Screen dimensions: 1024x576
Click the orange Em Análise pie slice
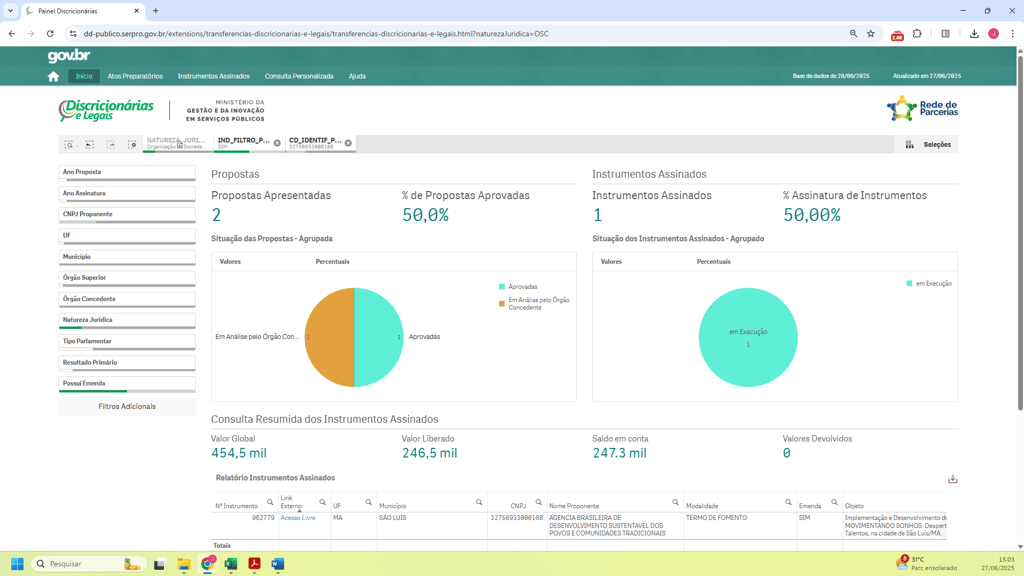[330, 337]
